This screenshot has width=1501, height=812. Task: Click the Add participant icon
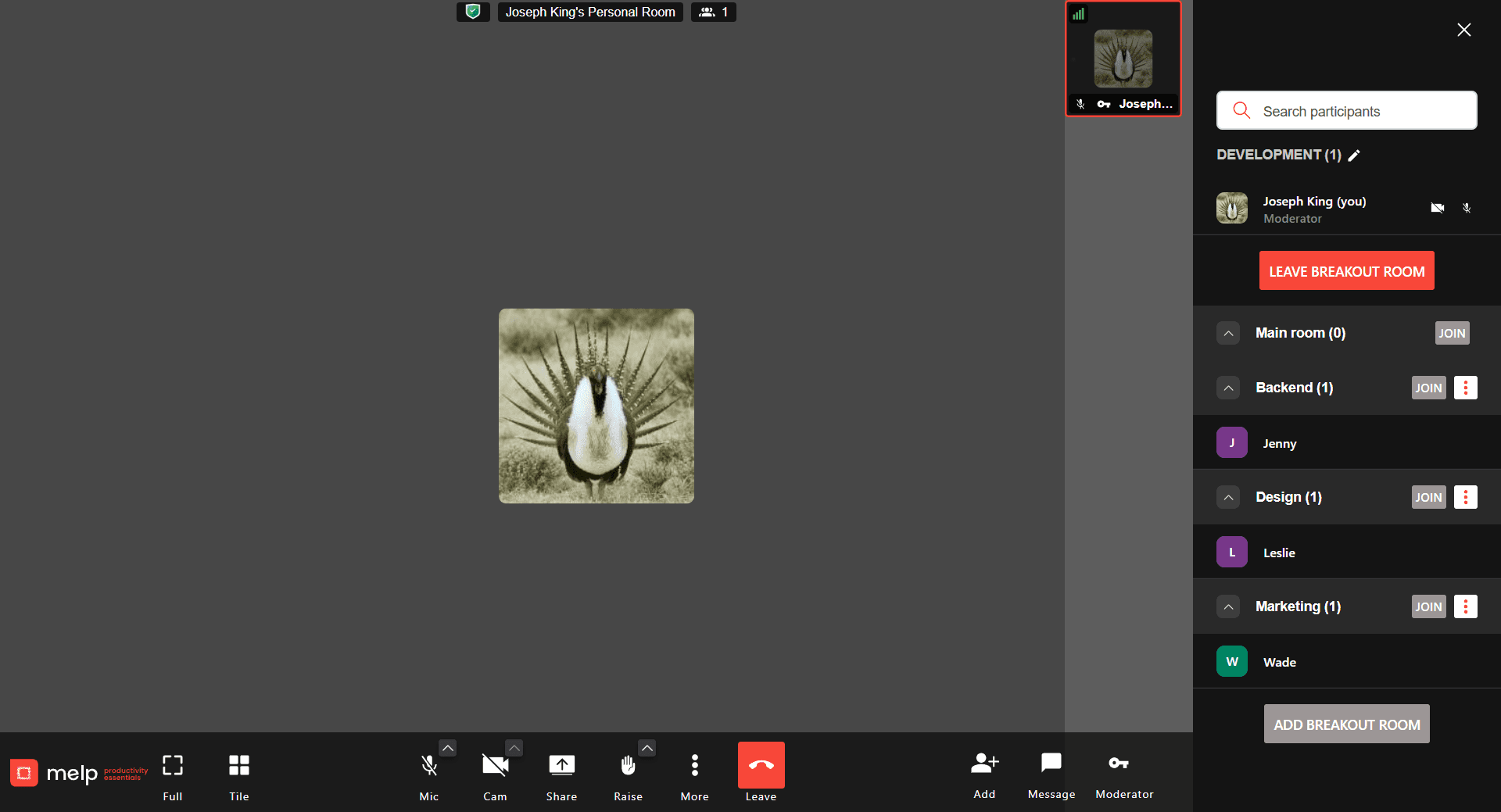click(983, 764)
